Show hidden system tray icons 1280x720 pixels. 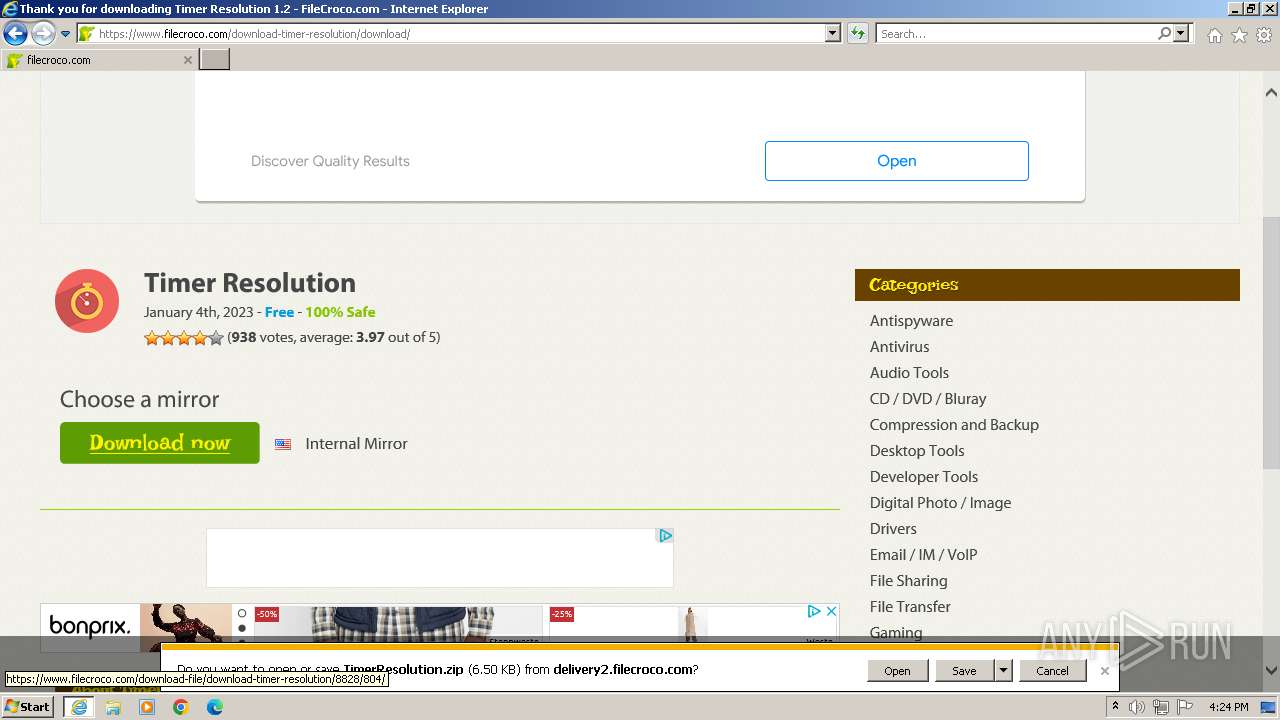(x=1115, y=707)
